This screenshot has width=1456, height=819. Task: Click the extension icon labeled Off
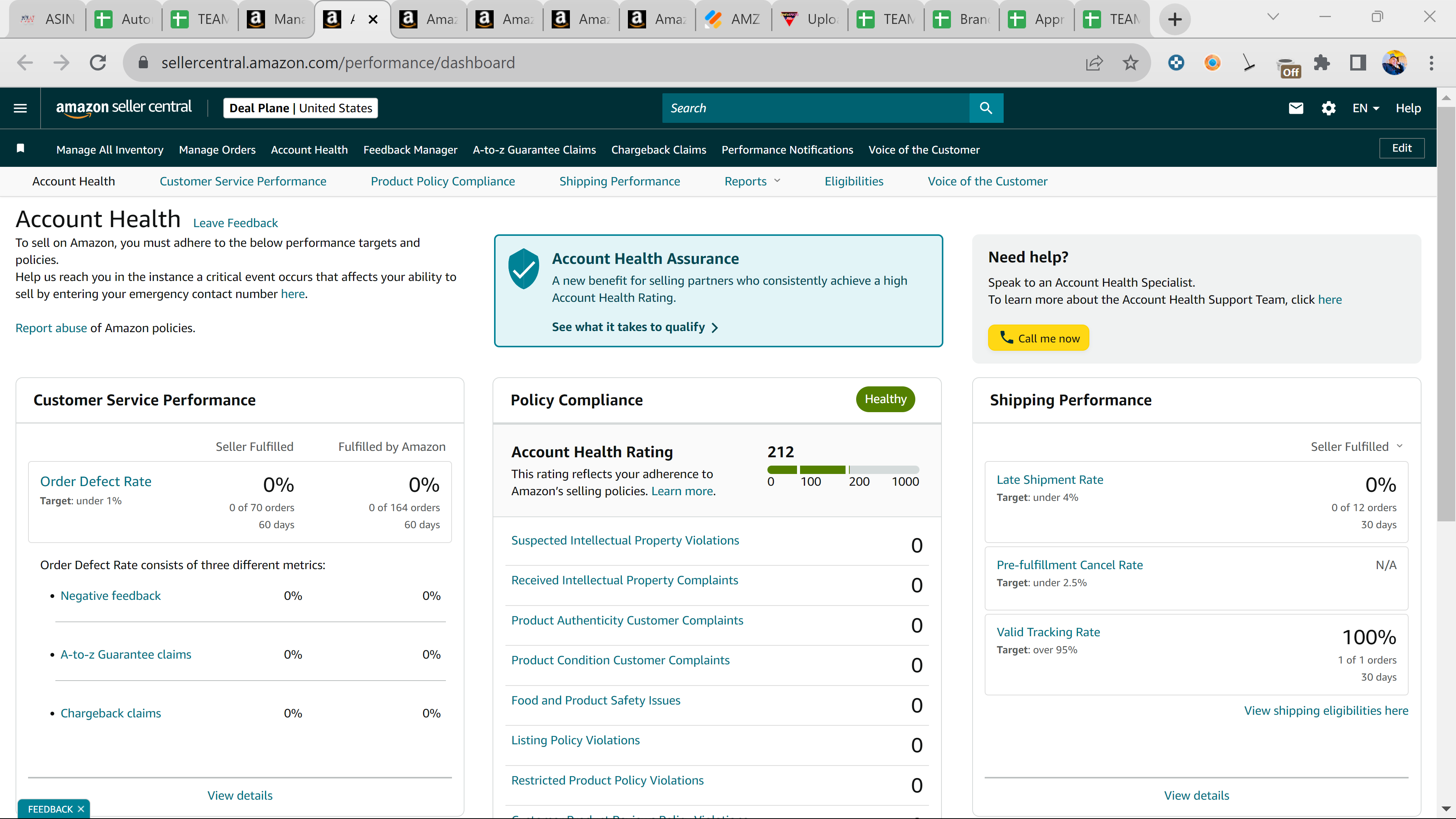1288,66
